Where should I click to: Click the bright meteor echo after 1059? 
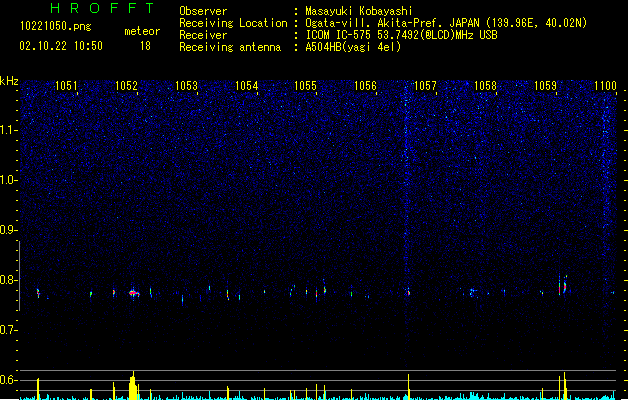[564, 287]
